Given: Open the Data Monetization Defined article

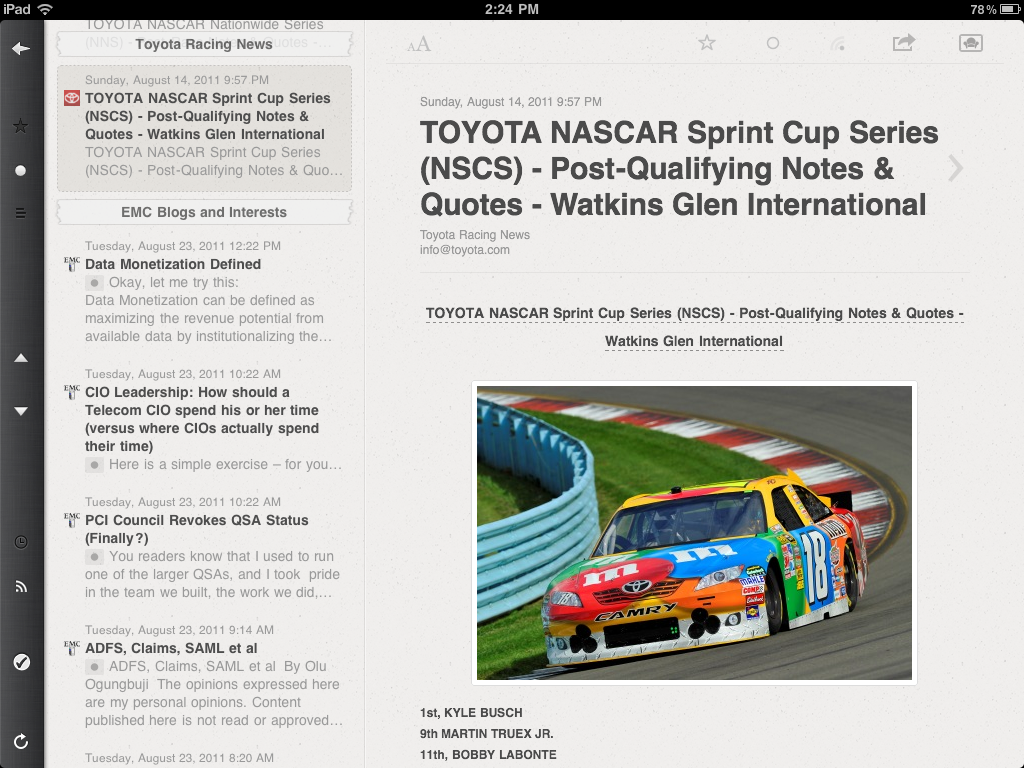Looking at the screenshot, I should point(173,264).
